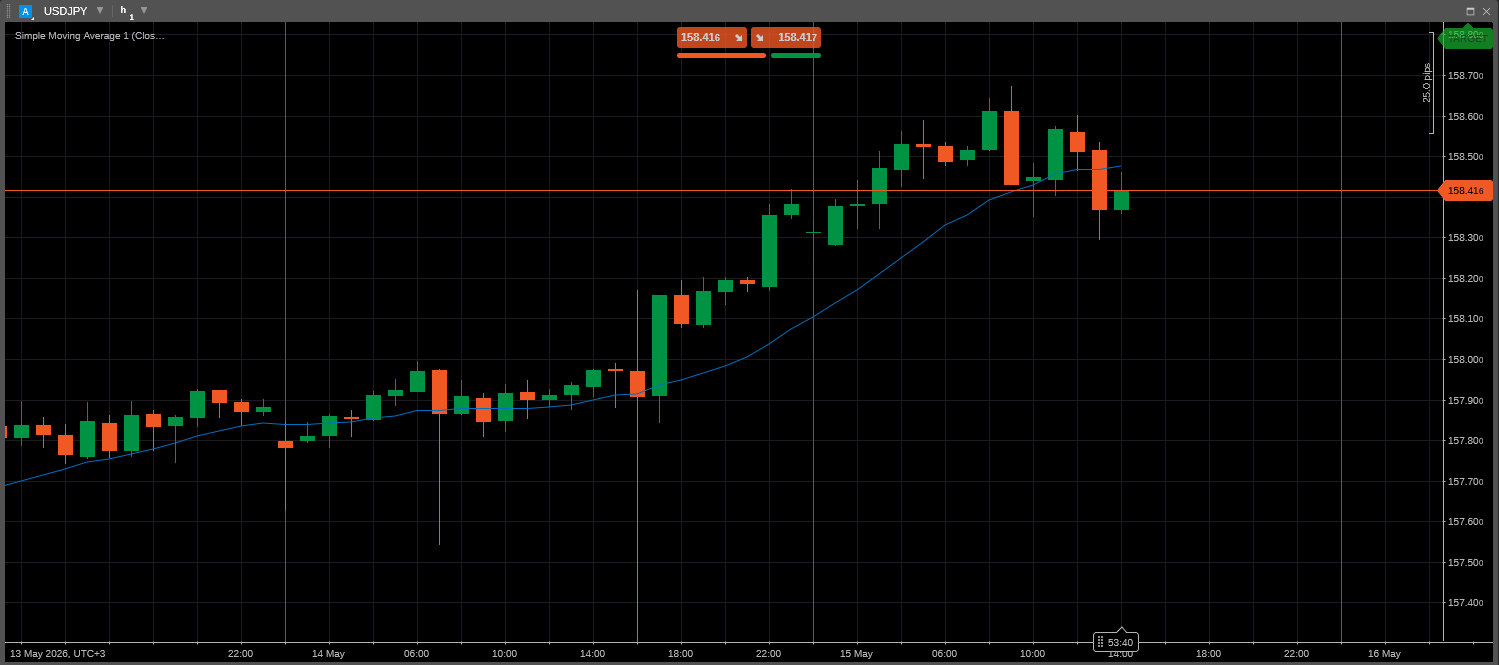The image size is (1499, 665).
Task: Click the Sell button at 158.416
Action: pos(712,37)
